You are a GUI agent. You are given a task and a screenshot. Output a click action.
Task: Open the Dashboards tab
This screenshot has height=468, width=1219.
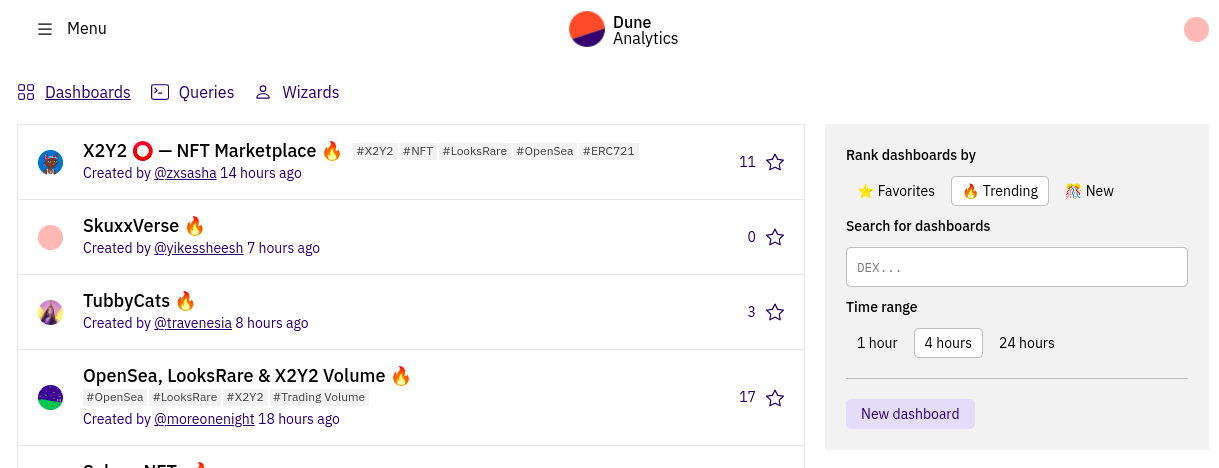tap(74, 92)
